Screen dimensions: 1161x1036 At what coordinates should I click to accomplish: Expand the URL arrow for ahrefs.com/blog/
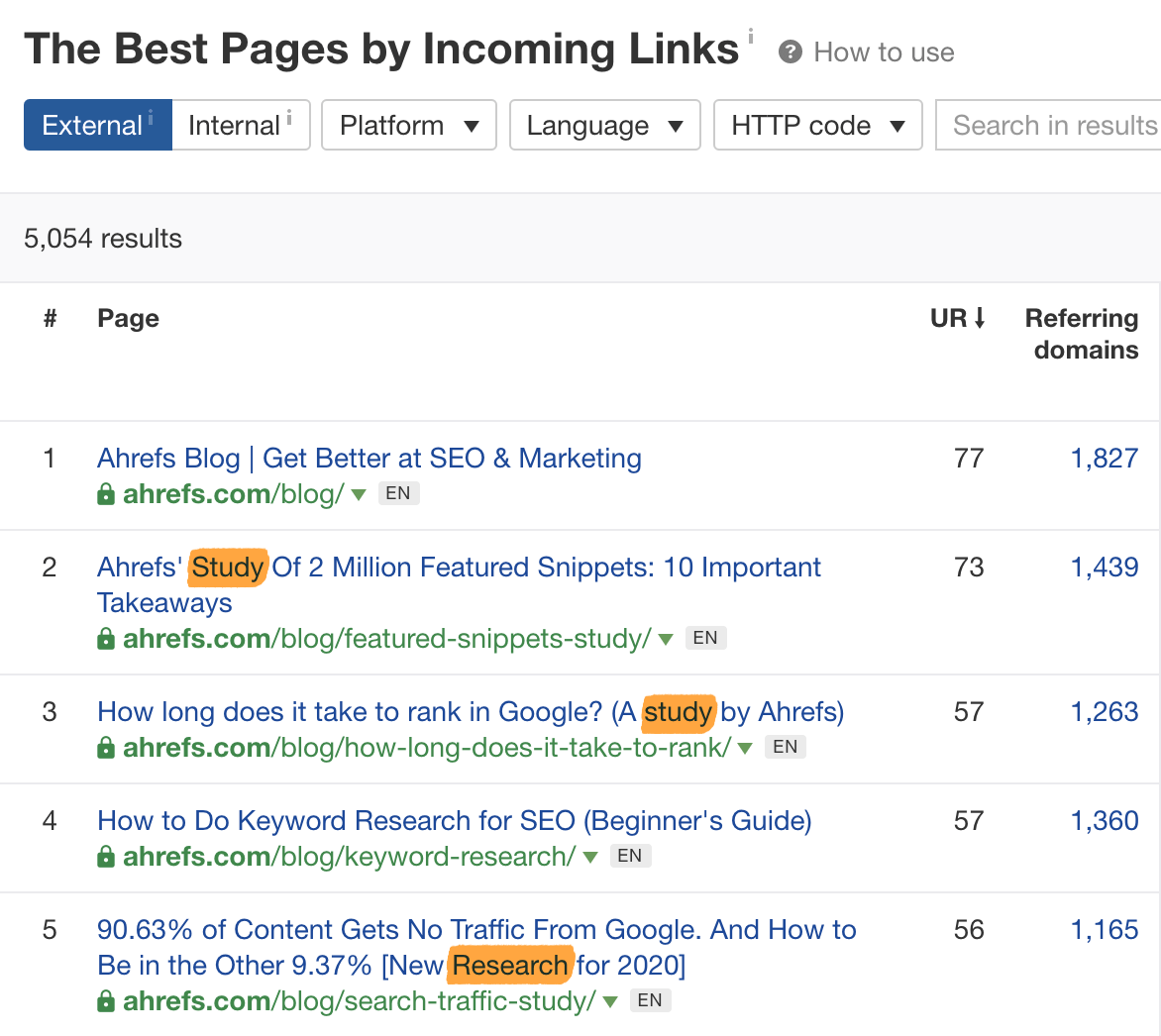[x=359, y=494]
